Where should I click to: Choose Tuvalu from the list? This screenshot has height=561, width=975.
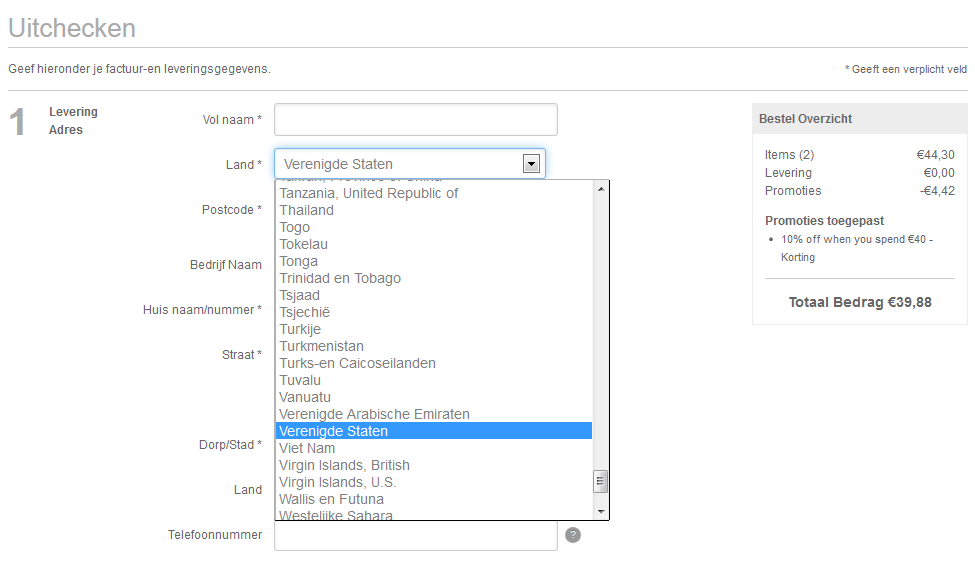pos(433,380)
